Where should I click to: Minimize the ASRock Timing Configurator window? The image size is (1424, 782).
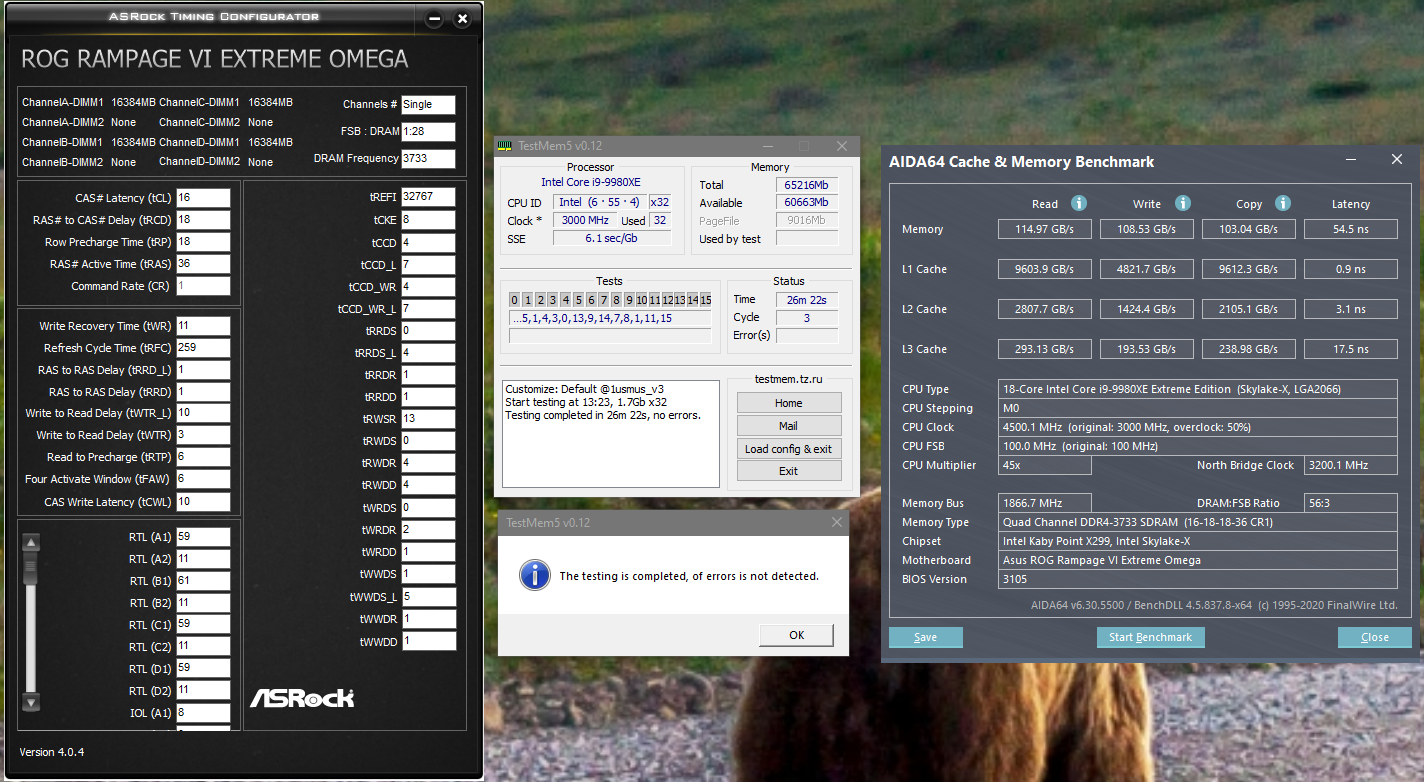coord(434,18)
